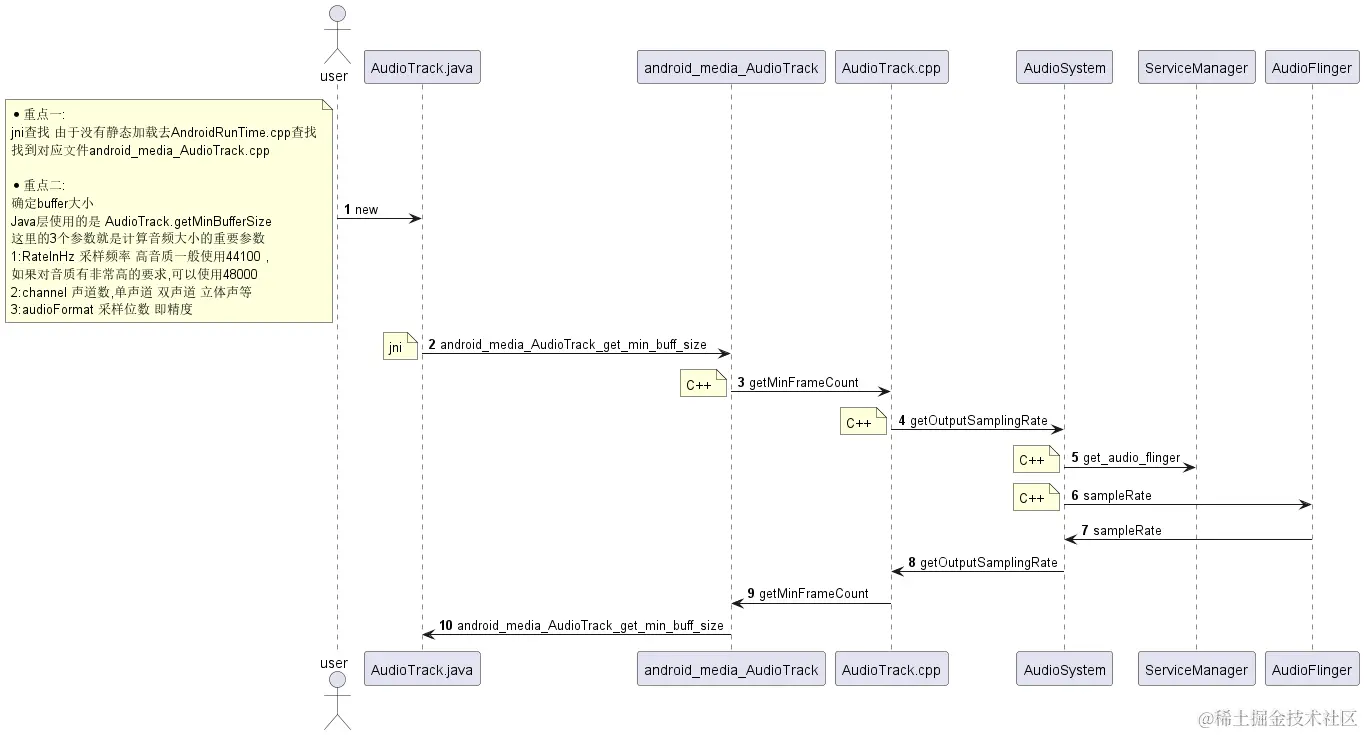Click the top ServiceManager participant box
The width and height of the screenshot is (1364, 735).
[x=1196, y=68]
